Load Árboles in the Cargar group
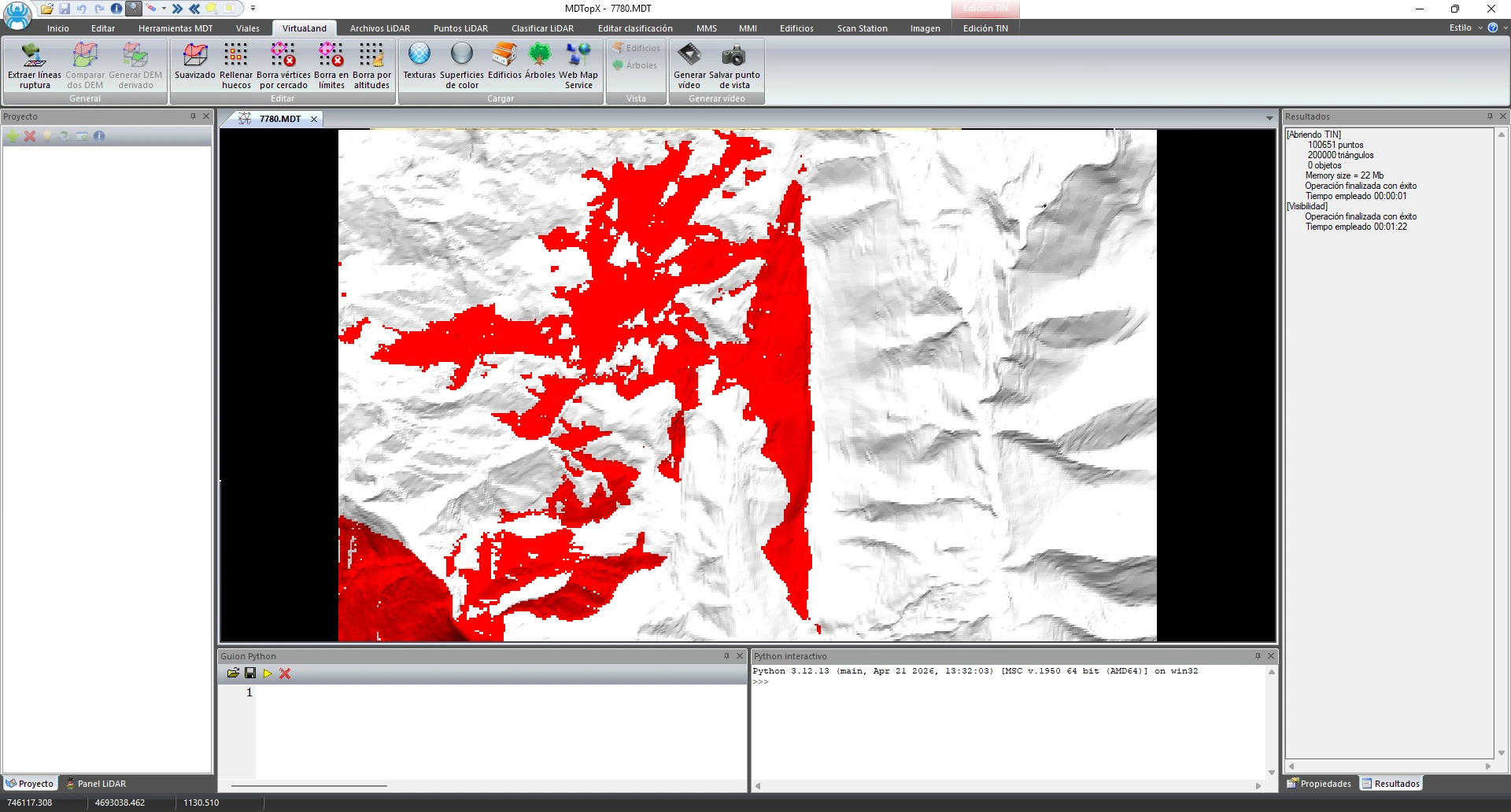The height and width of the screenshot is (812, 1511). coord(540,61)
